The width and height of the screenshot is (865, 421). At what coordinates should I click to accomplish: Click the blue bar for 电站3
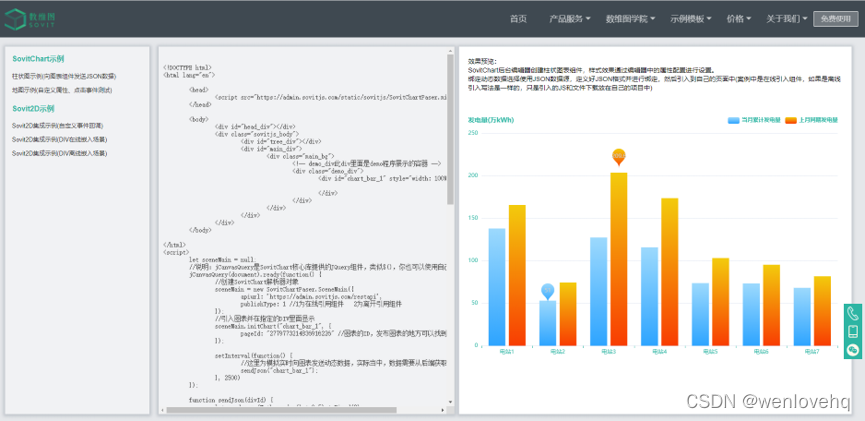[599, 291]
